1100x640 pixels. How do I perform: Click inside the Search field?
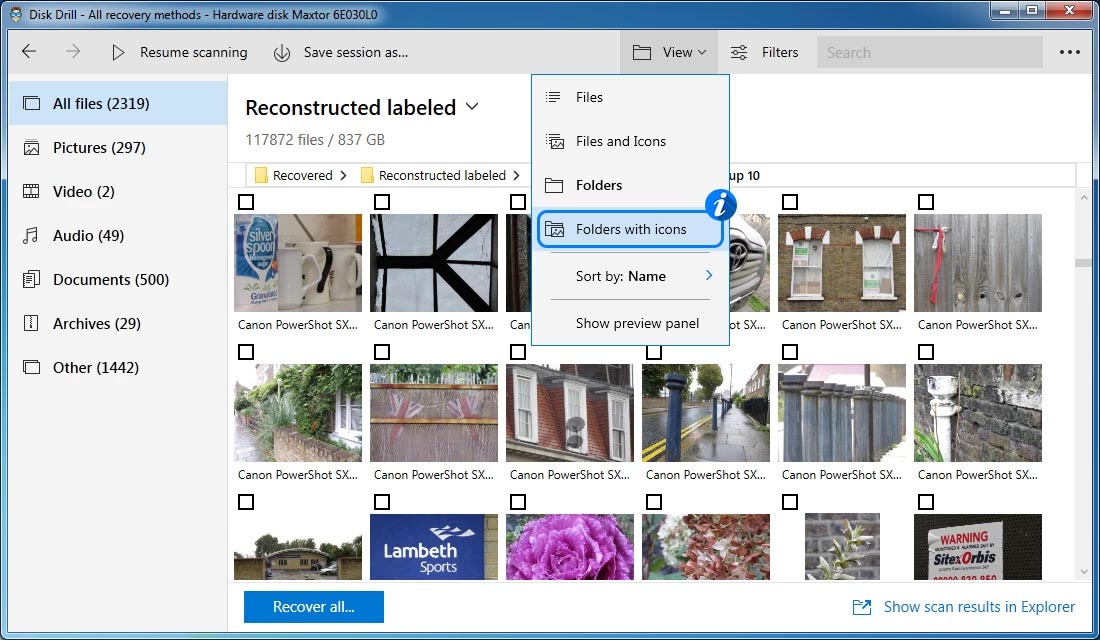point(929,53)
